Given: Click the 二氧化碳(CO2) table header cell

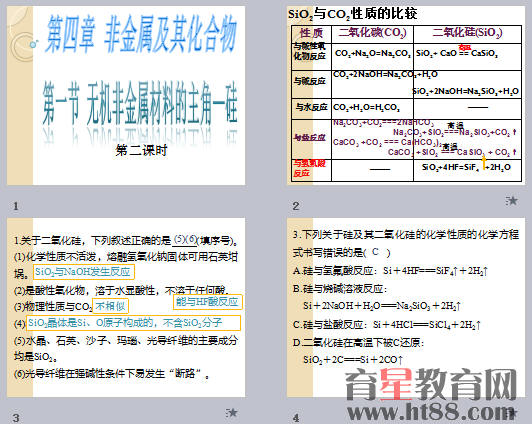Looking at the screenshot, I should [372, 34].
